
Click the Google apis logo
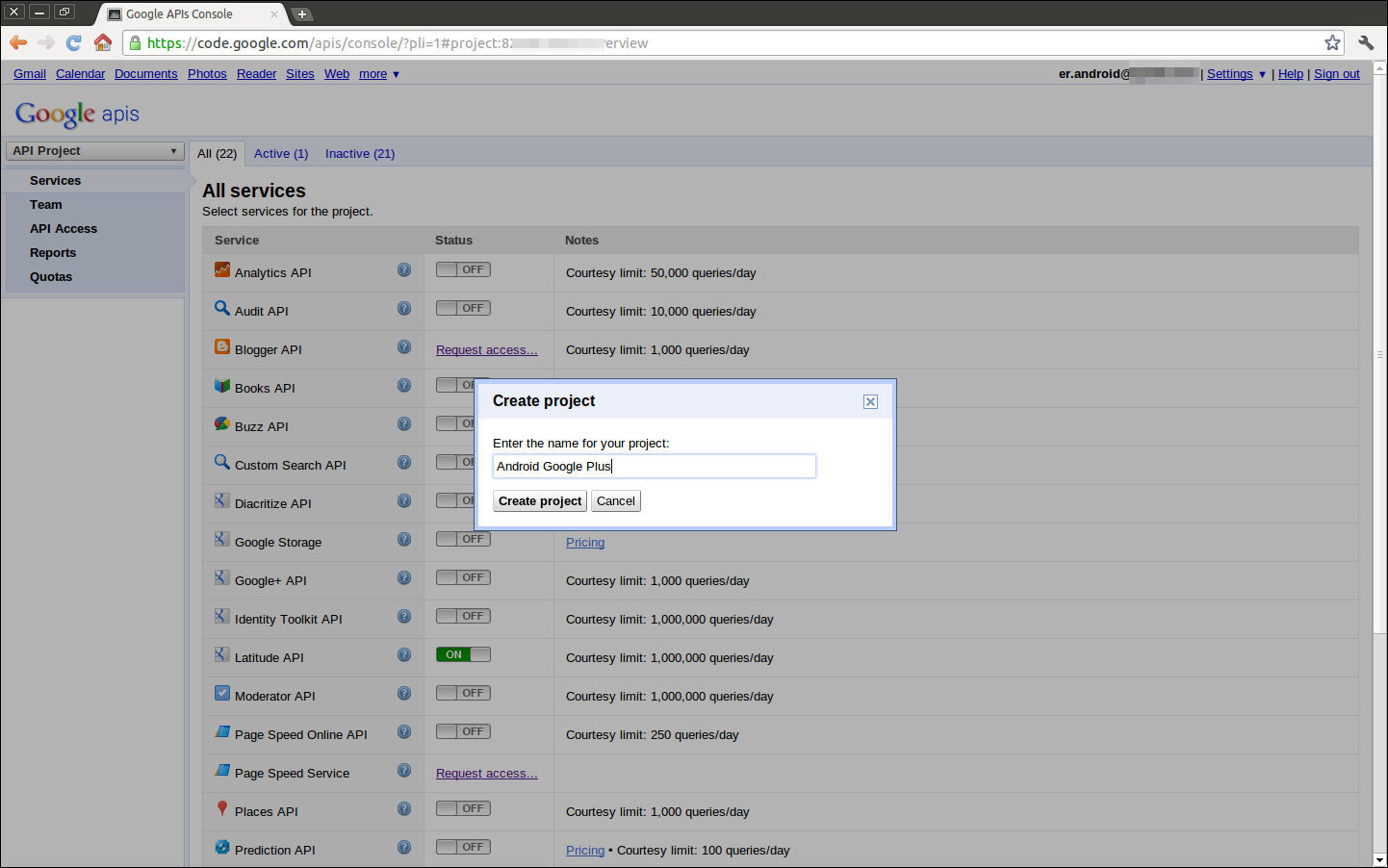[x=77, y=115]
